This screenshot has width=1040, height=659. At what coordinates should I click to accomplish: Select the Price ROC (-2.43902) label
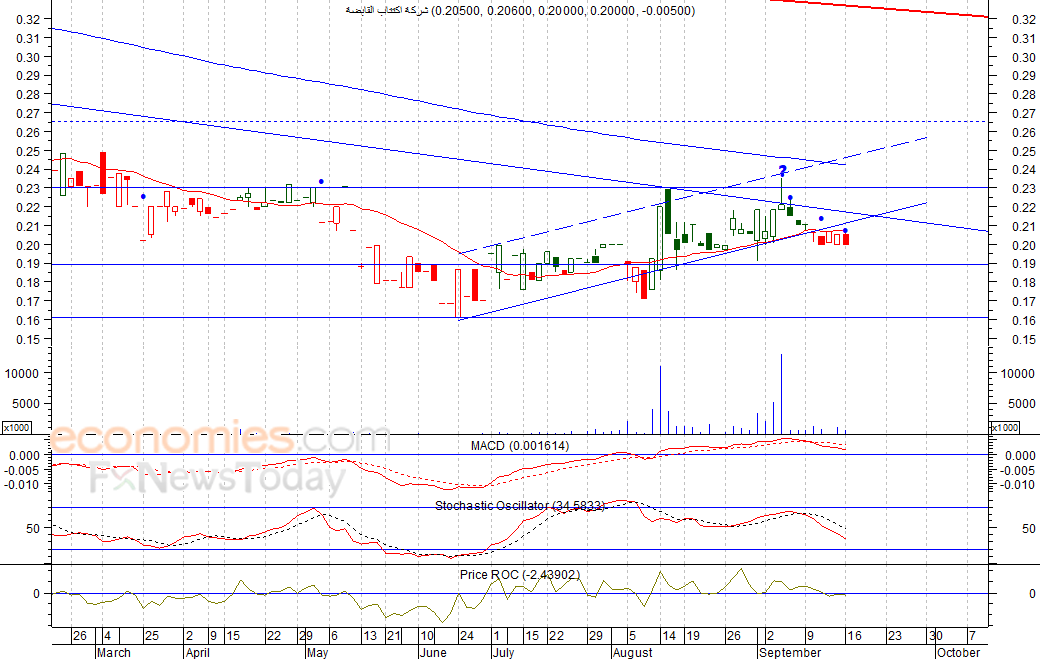pyautogui.click(x=520, y=575)
